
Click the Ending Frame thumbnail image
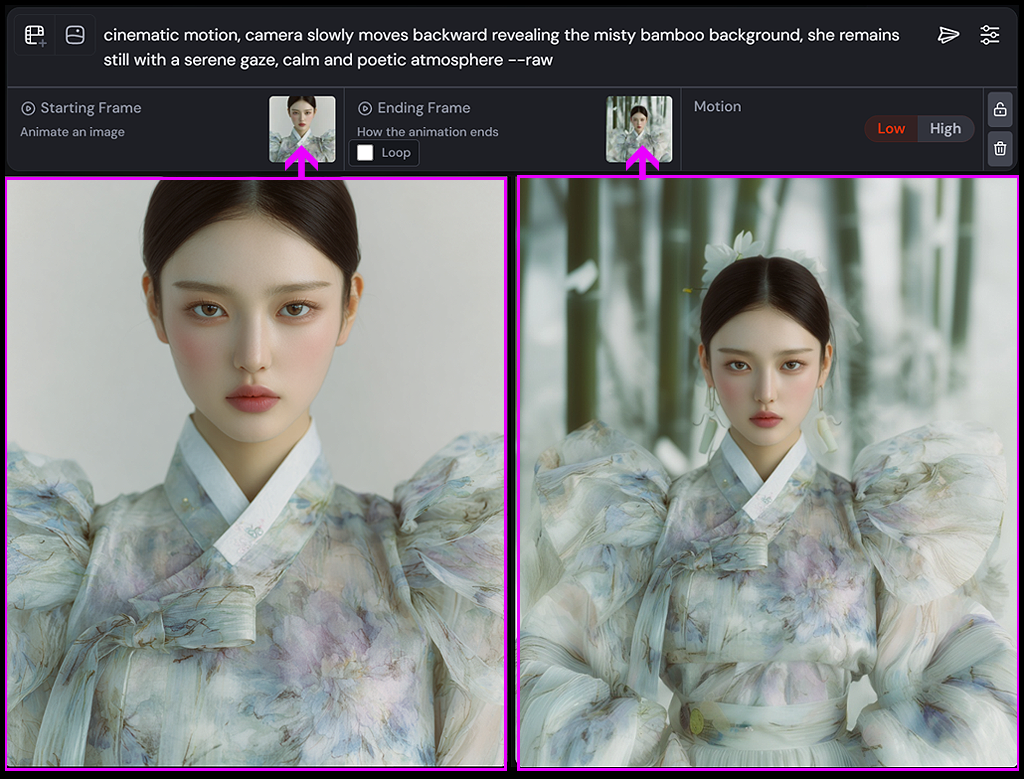coord(639,129)
